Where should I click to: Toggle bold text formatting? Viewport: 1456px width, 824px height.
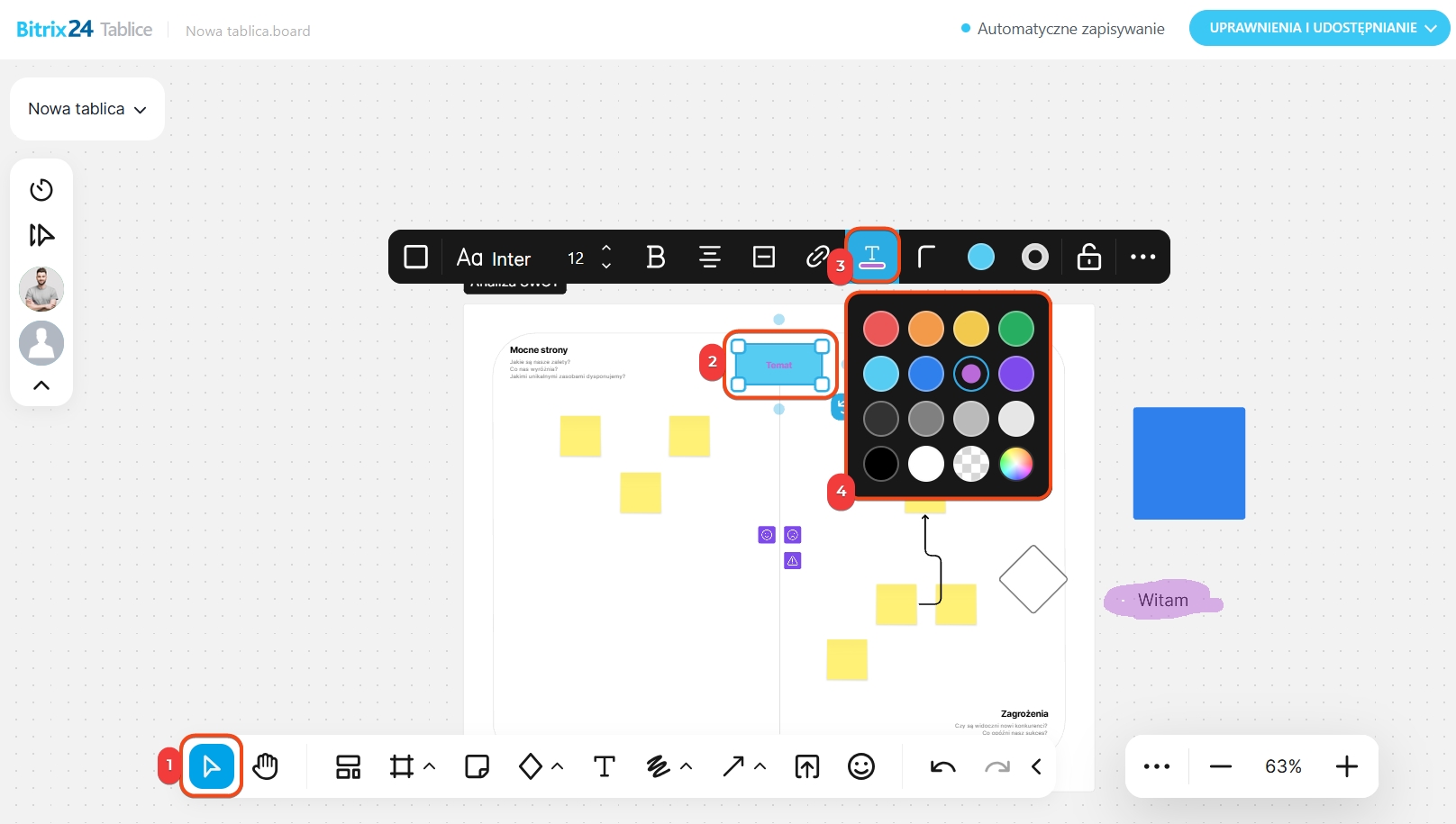coord(656,258)
